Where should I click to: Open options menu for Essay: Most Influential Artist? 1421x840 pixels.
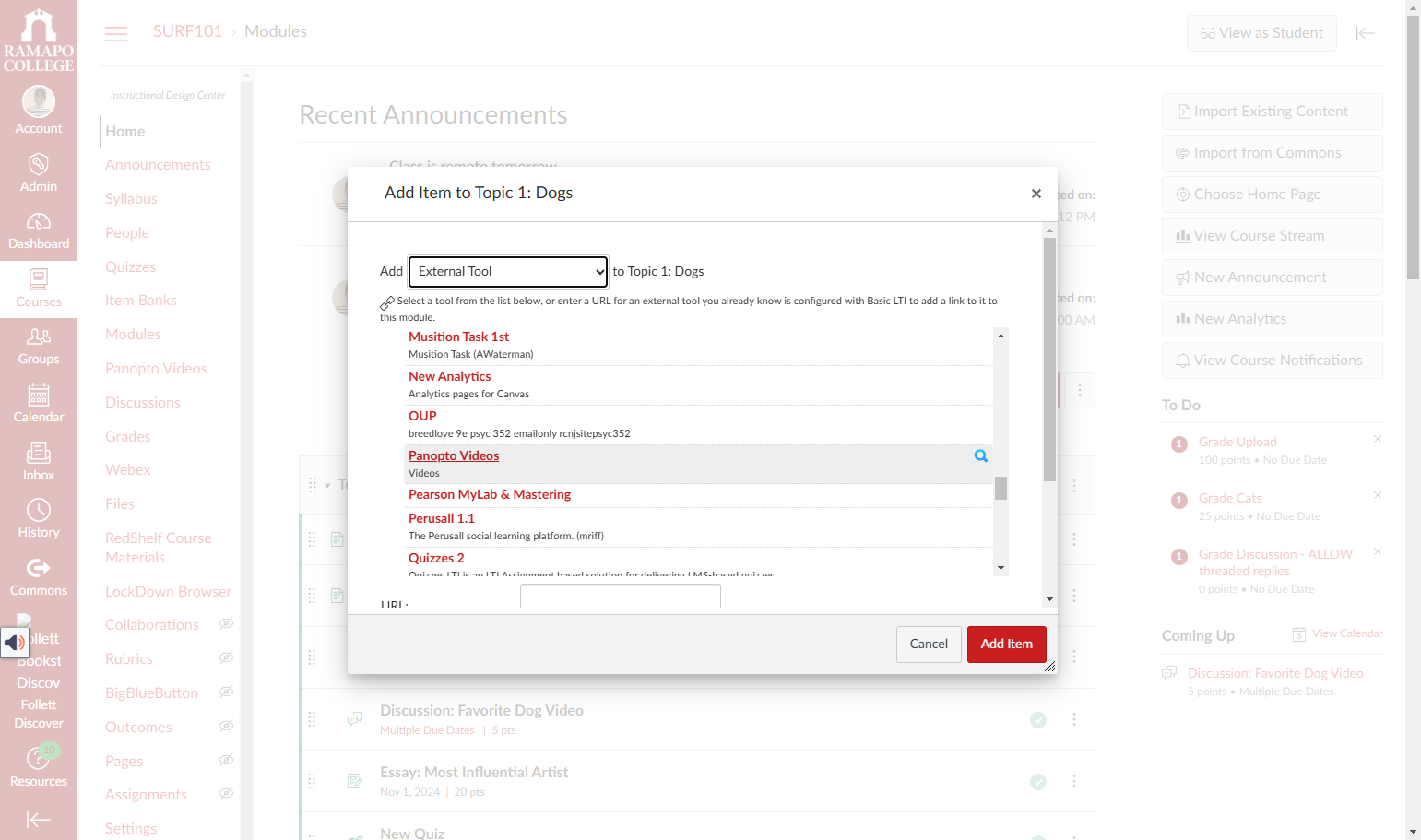(x=1074, y=781)
